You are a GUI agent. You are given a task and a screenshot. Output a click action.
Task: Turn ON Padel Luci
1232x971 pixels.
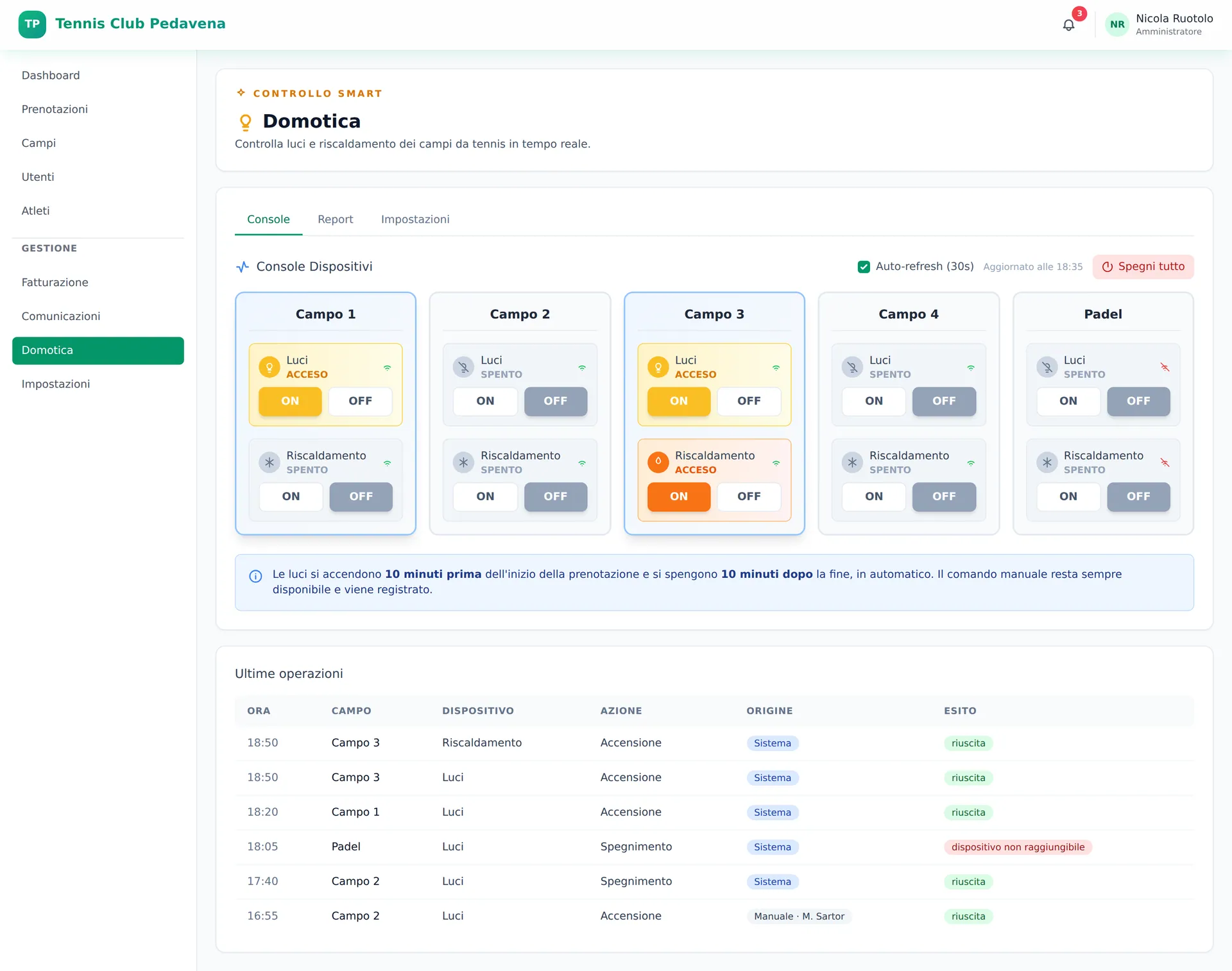pos(1068,401)
